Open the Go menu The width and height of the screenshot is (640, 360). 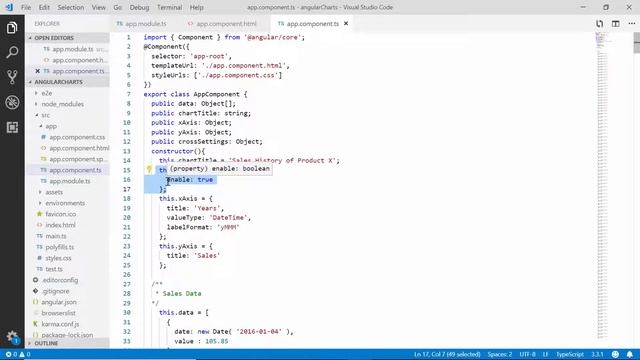point(118,7)
